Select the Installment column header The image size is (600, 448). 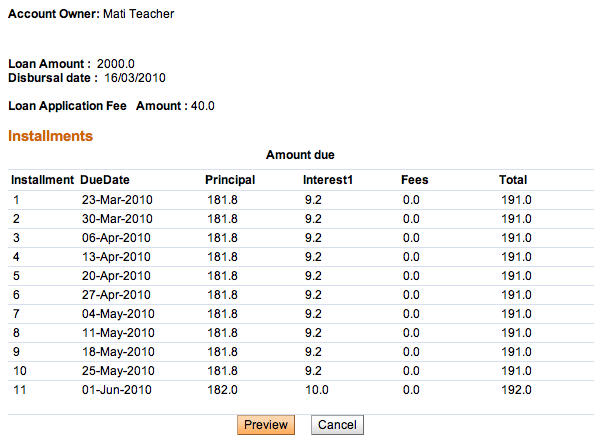(x=42, y=180)
